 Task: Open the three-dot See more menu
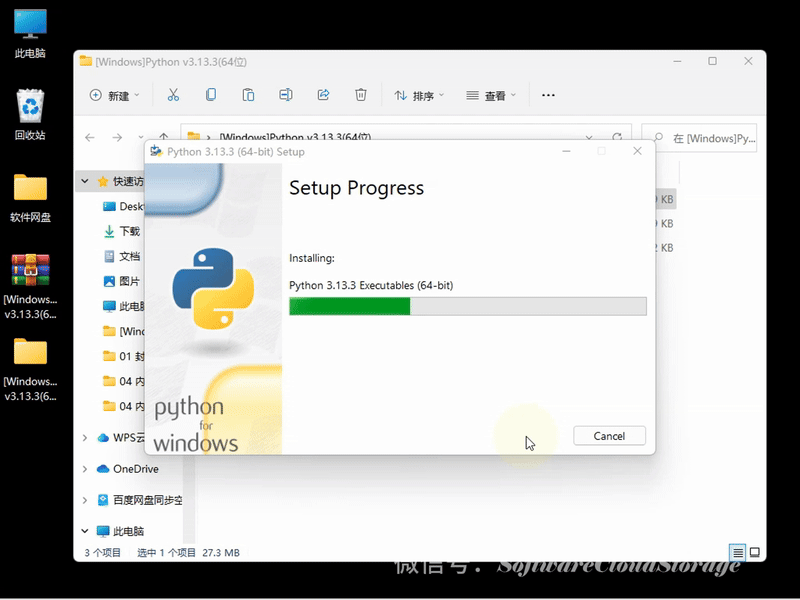tap(548, 95)
